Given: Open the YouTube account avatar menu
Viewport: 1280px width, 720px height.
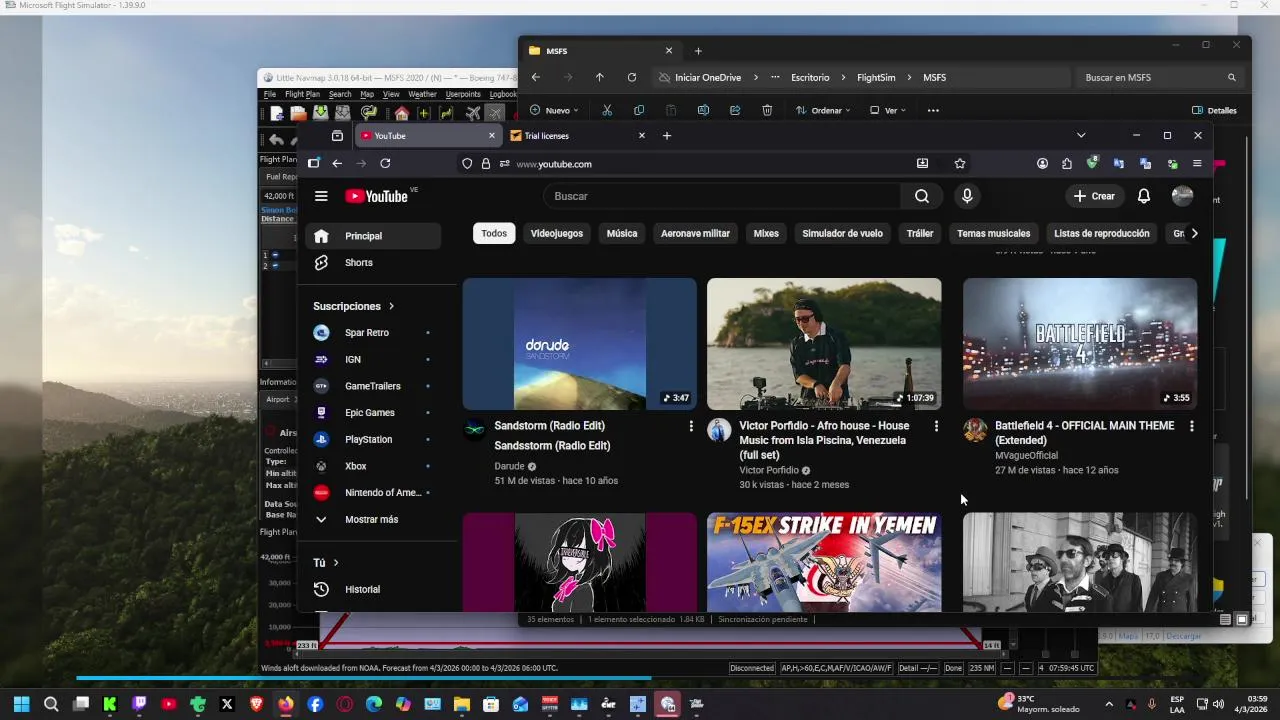Looking at the screenshot, I should tap(1182, 196).
